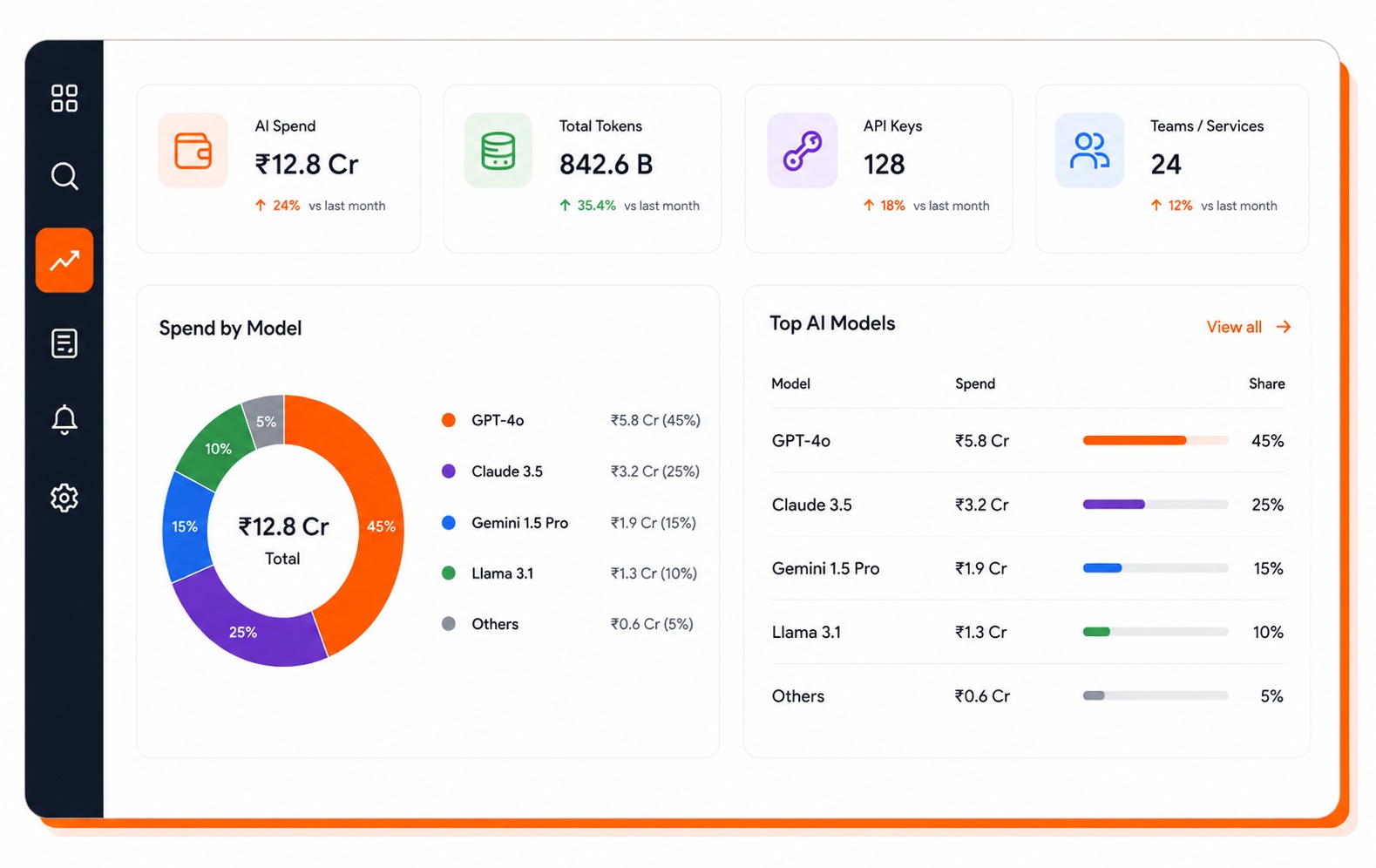Open the dashboard grid icon in sidebar

(x=64, y=98)
